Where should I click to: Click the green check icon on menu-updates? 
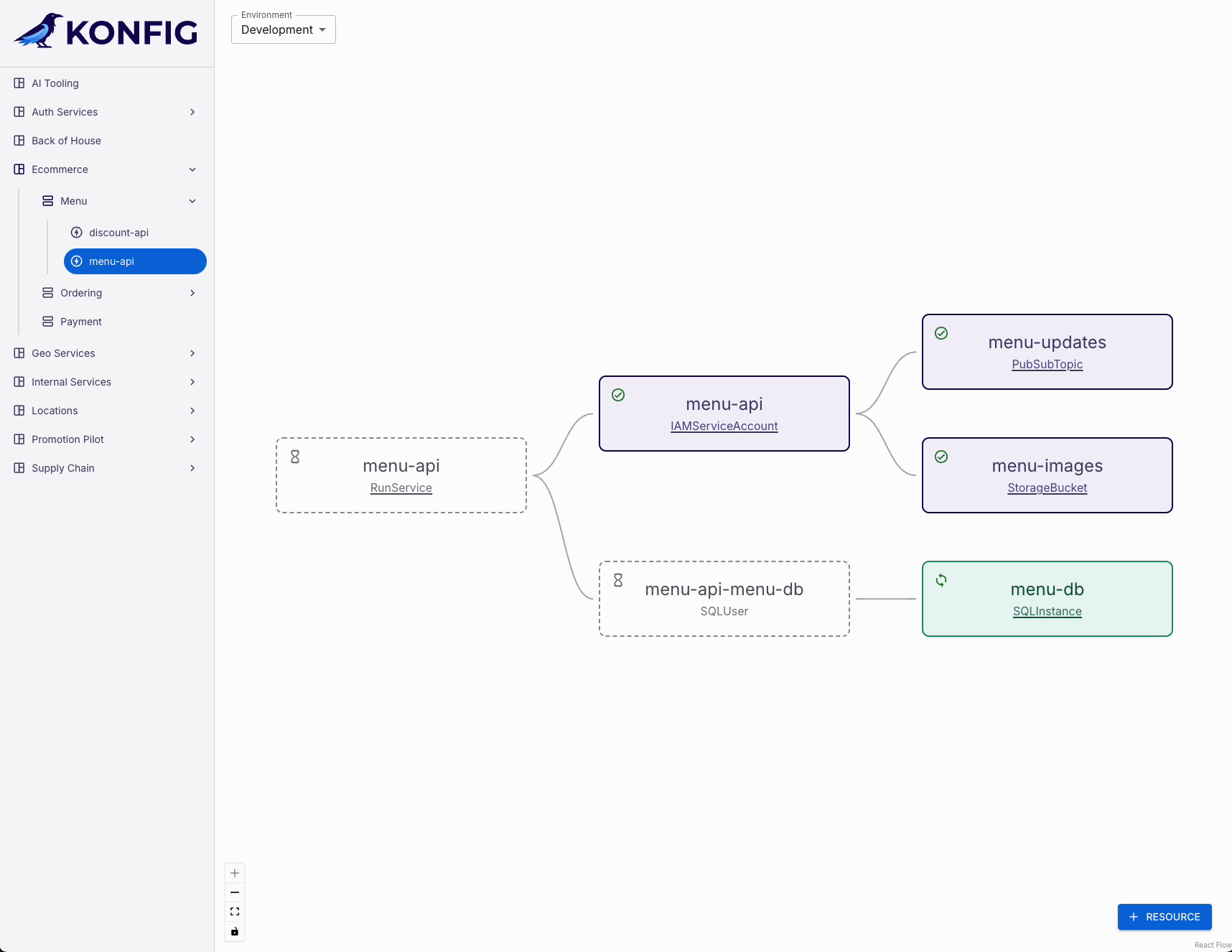(x=941, y=333)
